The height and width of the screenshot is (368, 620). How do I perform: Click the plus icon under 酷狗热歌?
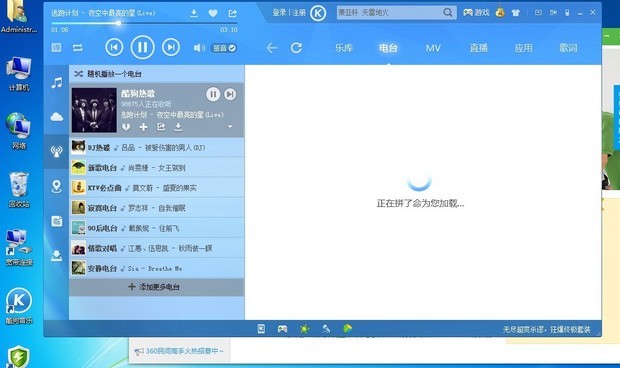click(x=143, y=127)
